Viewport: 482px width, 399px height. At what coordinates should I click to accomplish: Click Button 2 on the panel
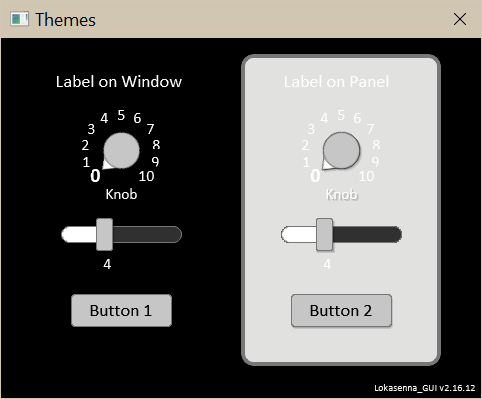click(x=341, y=311)
